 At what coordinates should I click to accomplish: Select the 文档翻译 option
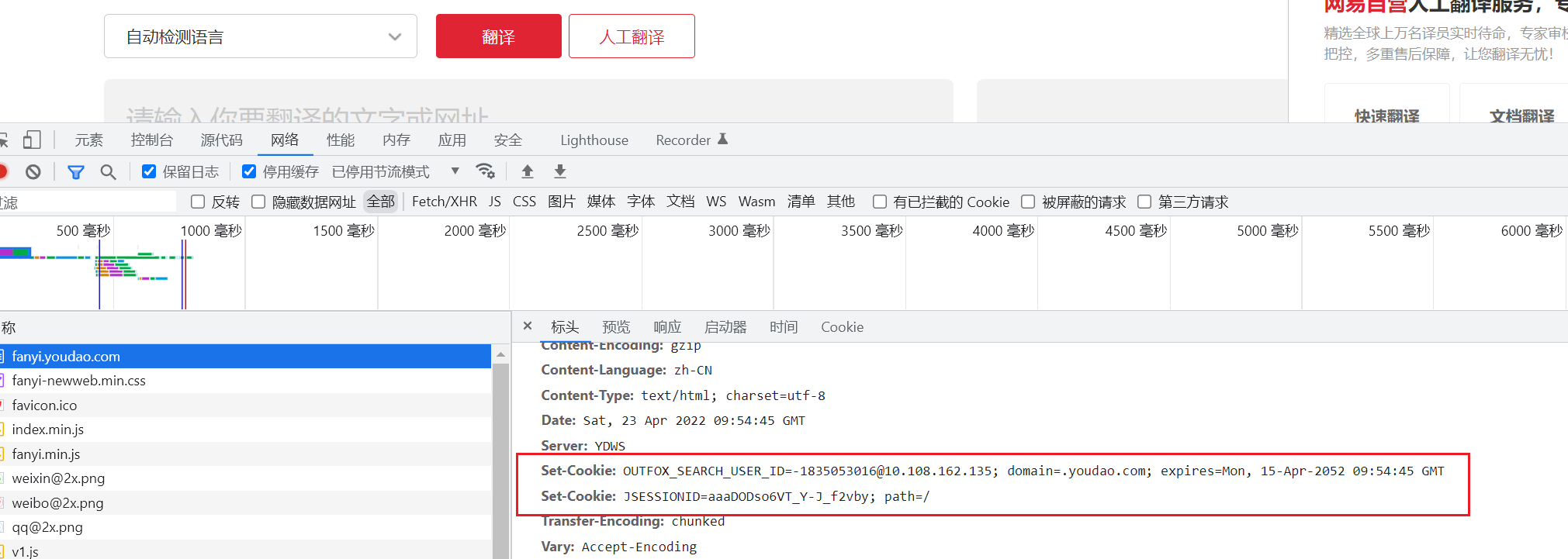click(1522, 115)
